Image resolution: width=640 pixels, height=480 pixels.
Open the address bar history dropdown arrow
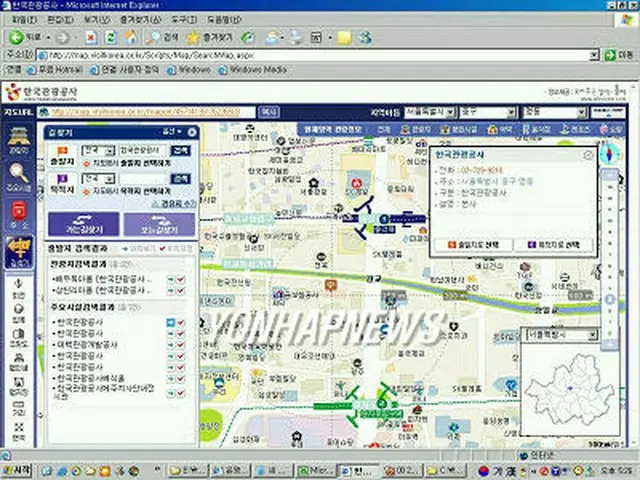[594, 55]
